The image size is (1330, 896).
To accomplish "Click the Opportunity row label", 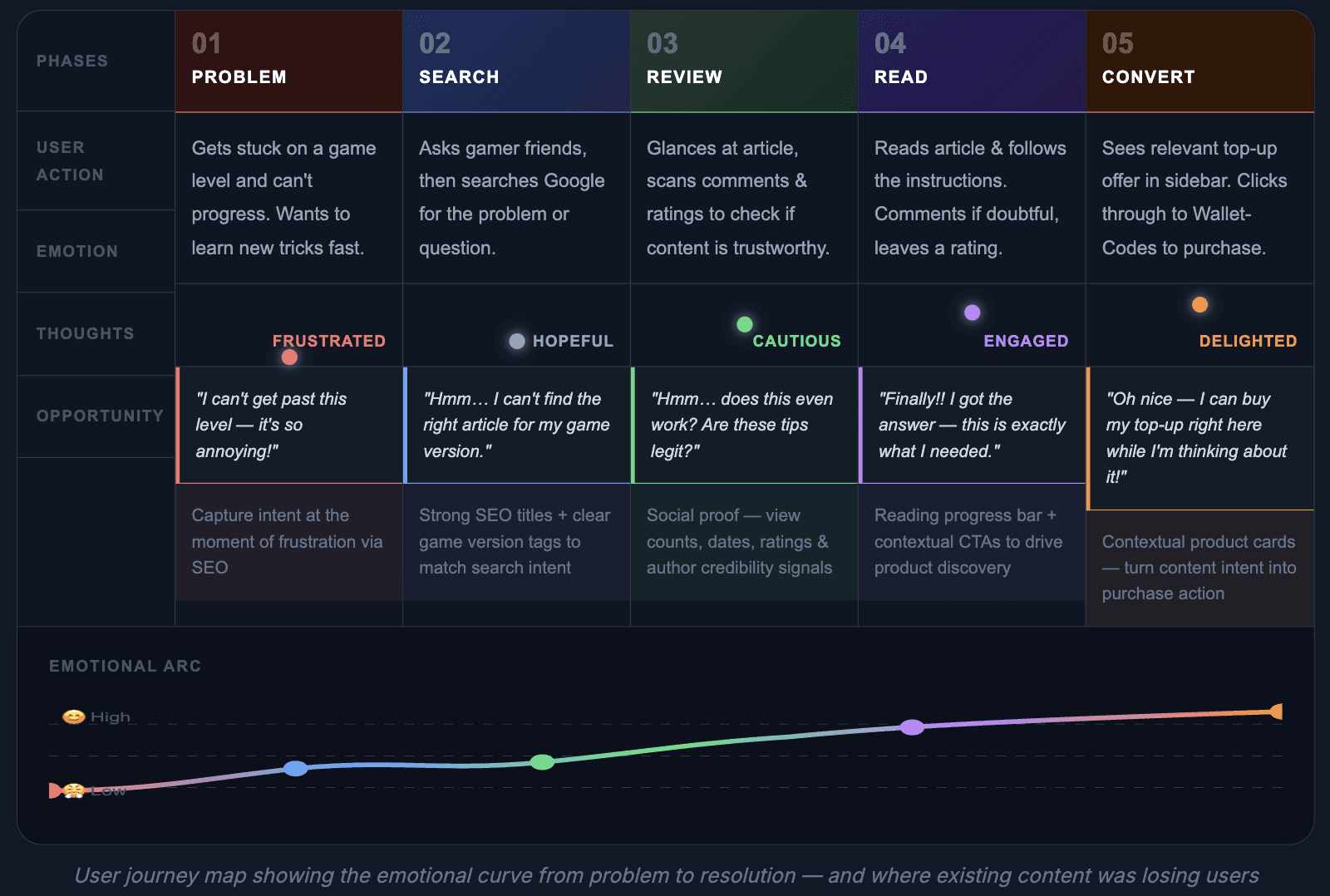I will click(100, 416).
